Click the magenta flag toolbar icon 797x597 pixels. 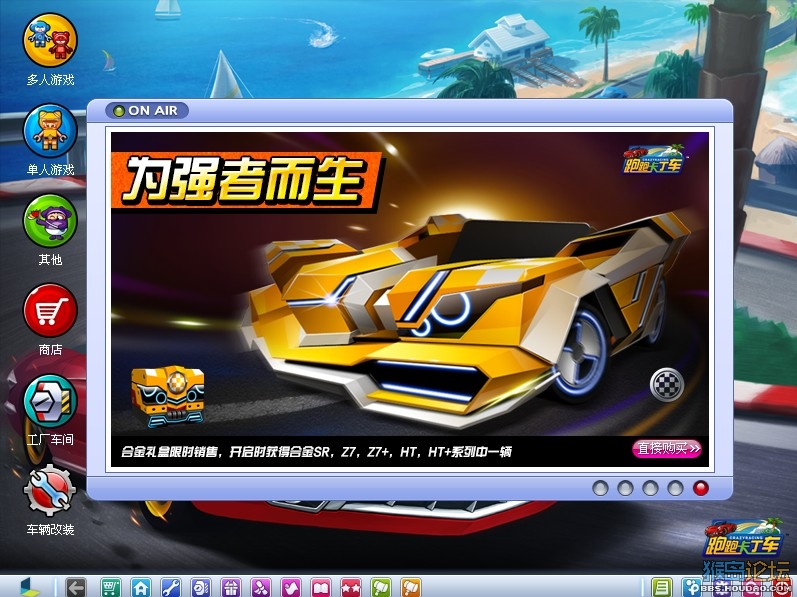(291, 588)
